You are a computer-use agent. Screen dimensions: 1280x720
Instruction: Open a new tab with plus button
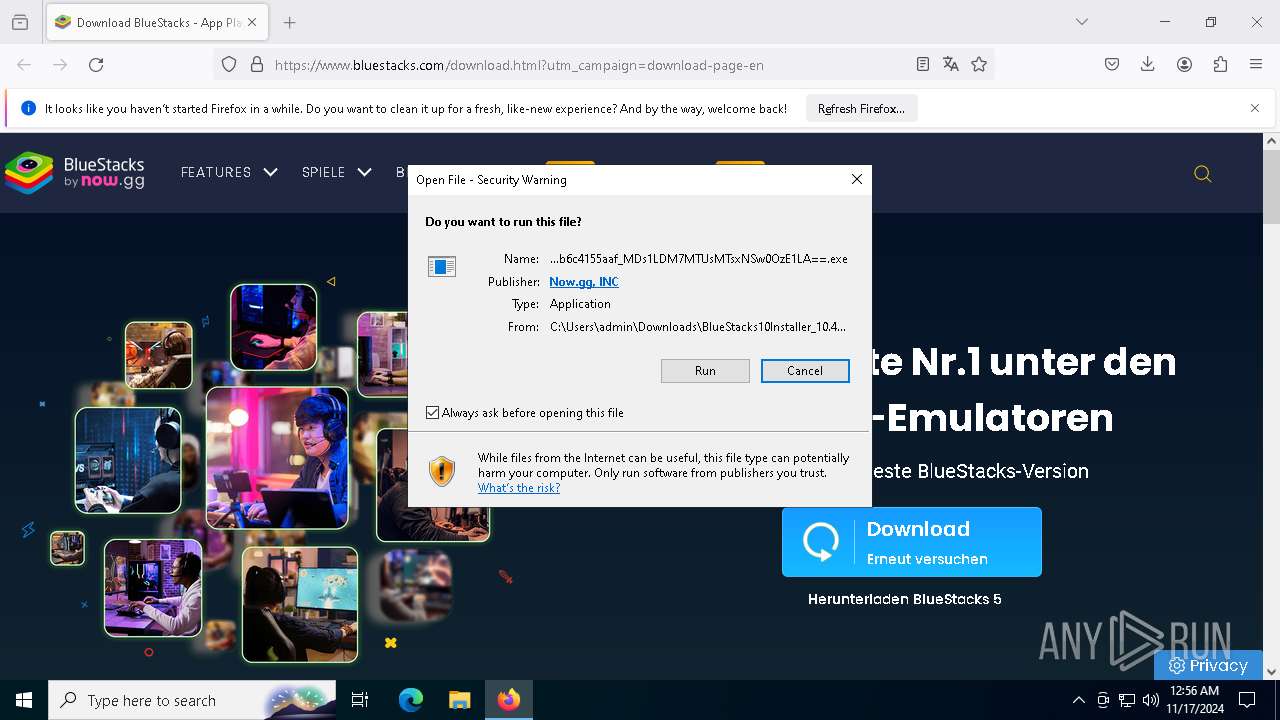(290, 22)
